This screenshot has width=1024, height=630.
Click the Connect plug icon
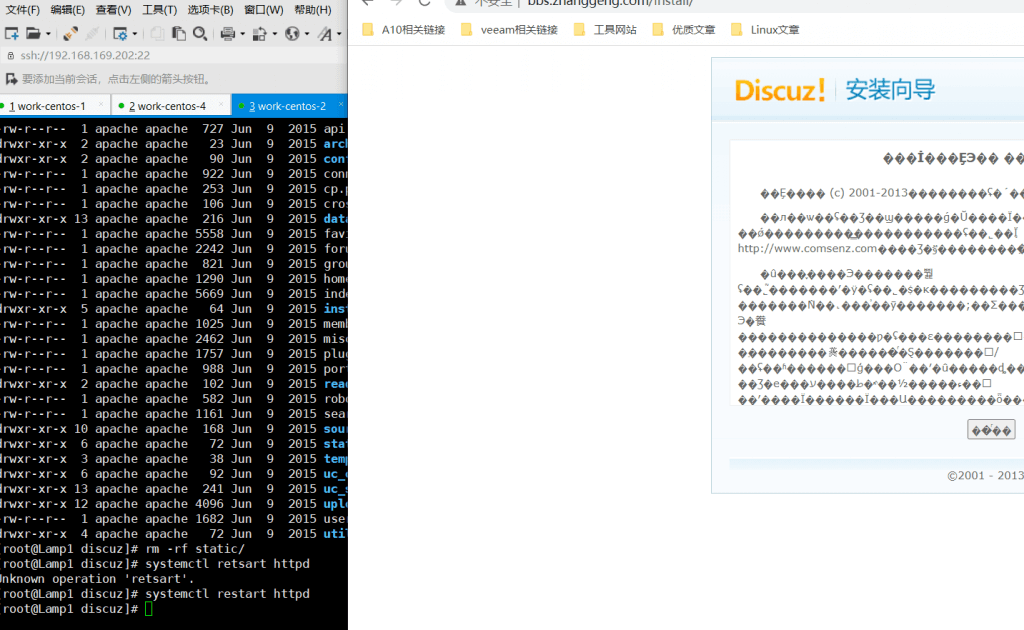pyautogui.click(x=71, y=33)
